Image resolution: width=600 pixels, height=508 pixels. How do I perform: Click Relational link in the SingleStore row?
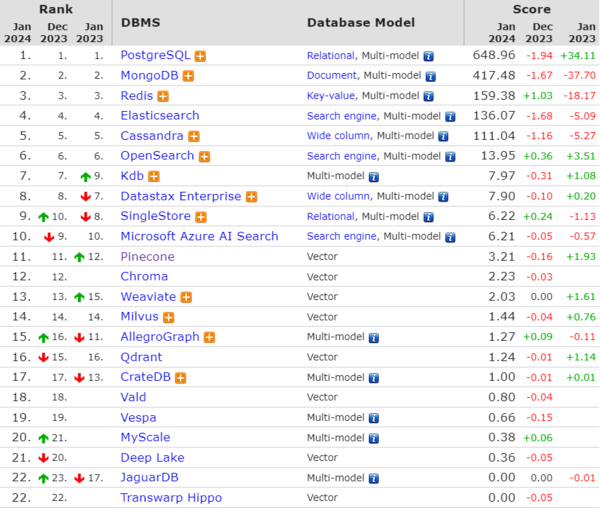(x=331, y=217)
